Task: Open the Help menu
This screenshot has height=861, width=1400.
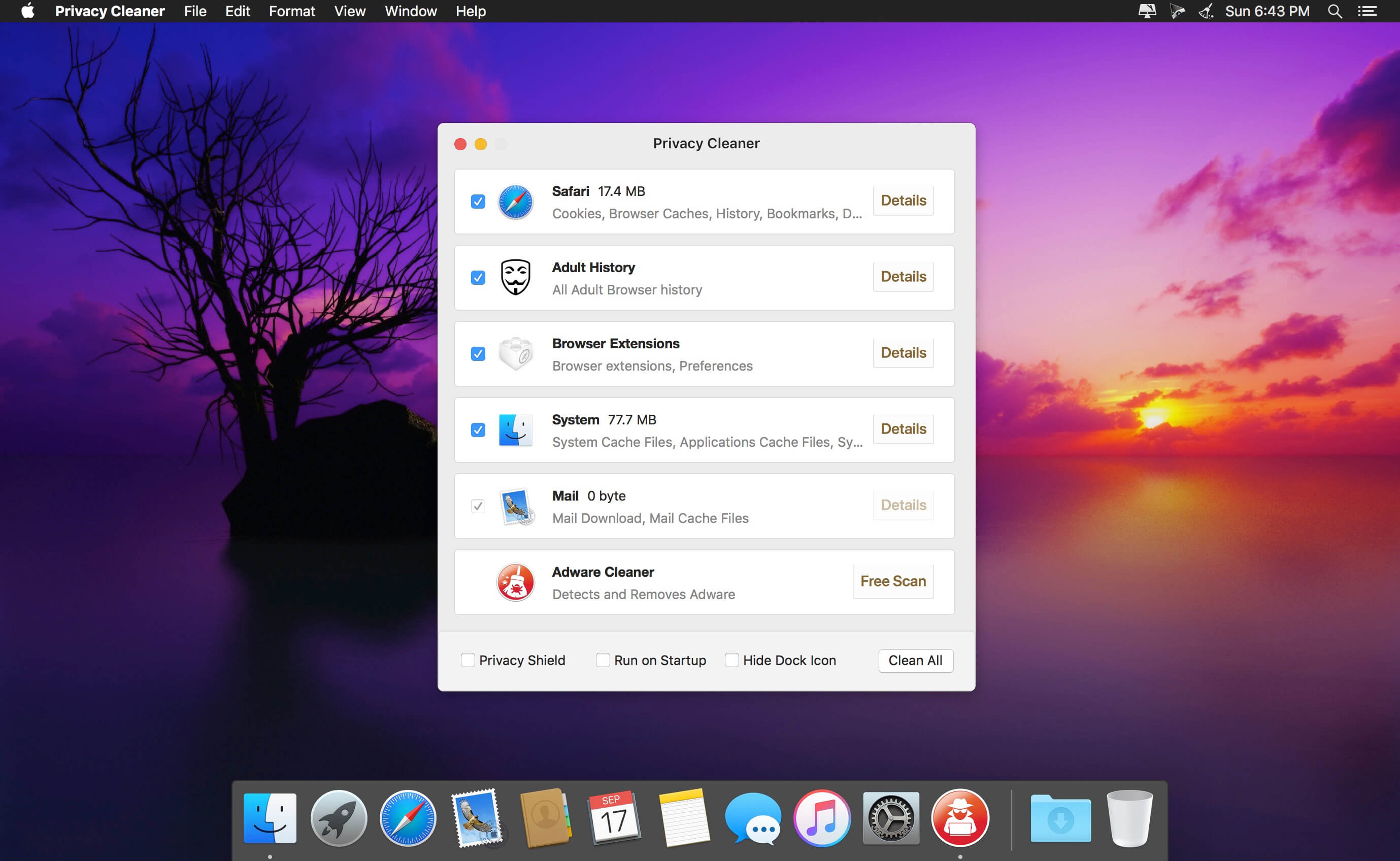Action: 471,11
